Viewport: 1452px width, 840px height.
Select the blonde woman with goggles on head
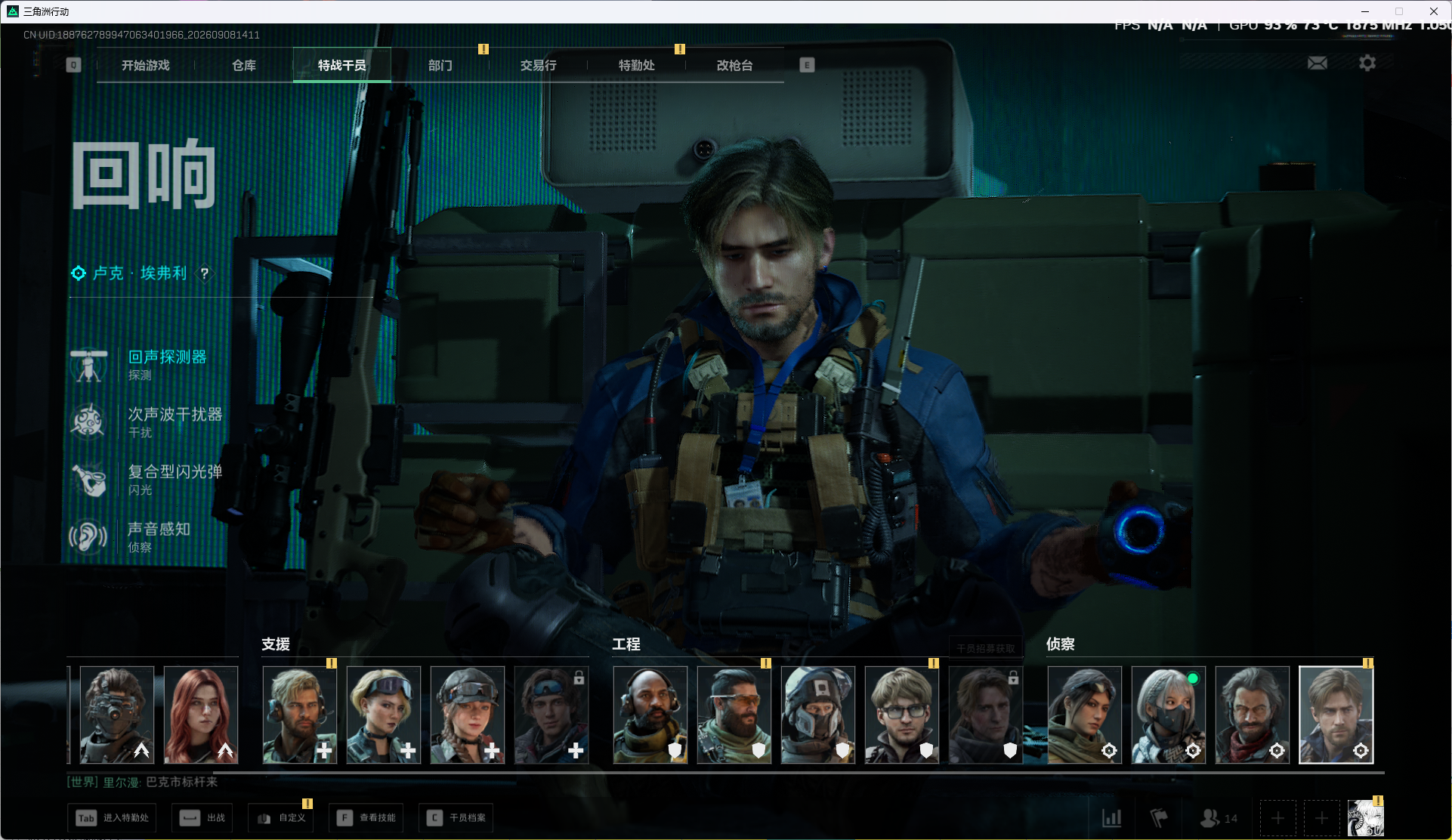click(384, 715)
